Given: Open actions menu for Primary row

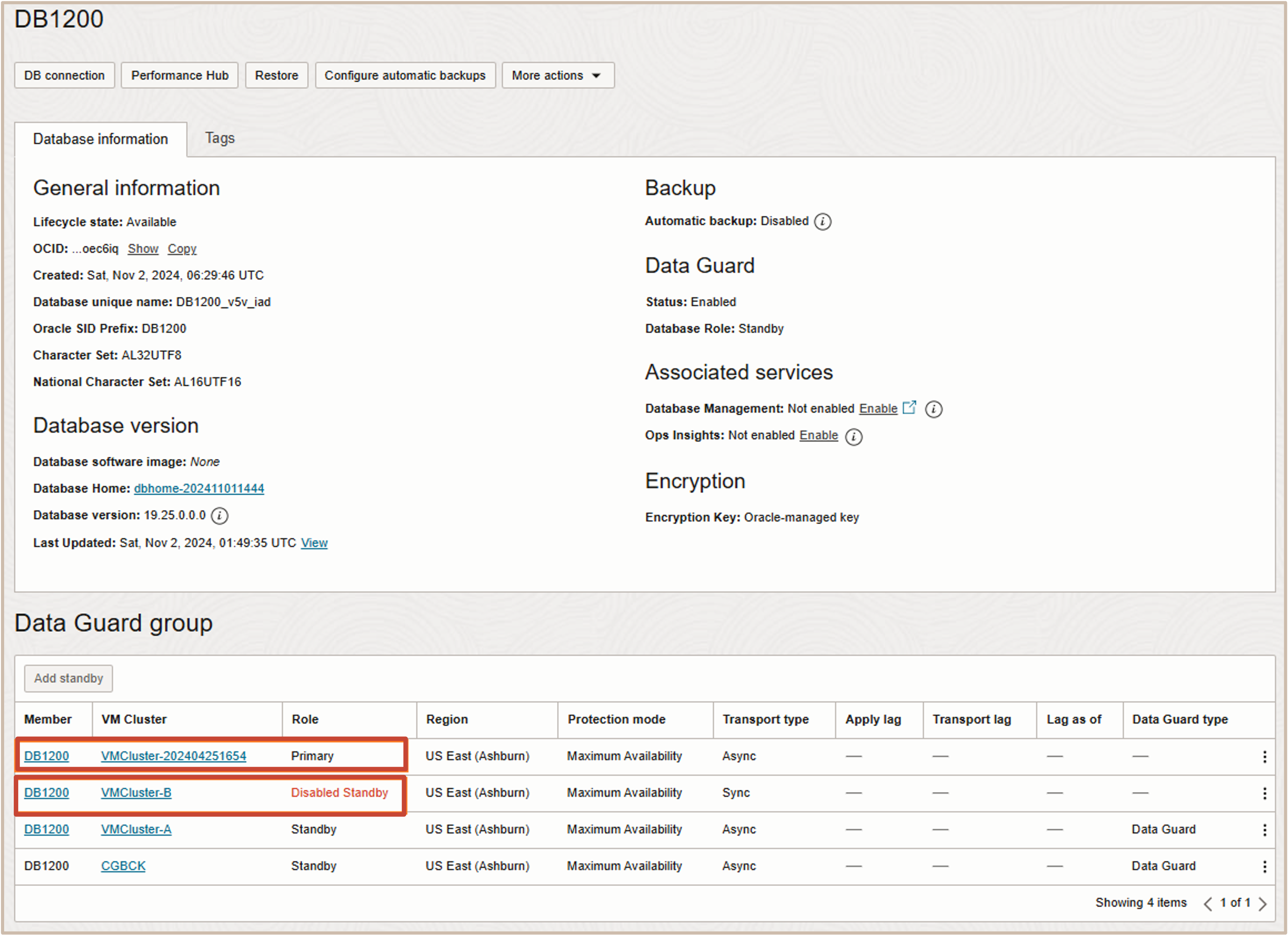Looking at the screenshot, I should pos(1264,756).
